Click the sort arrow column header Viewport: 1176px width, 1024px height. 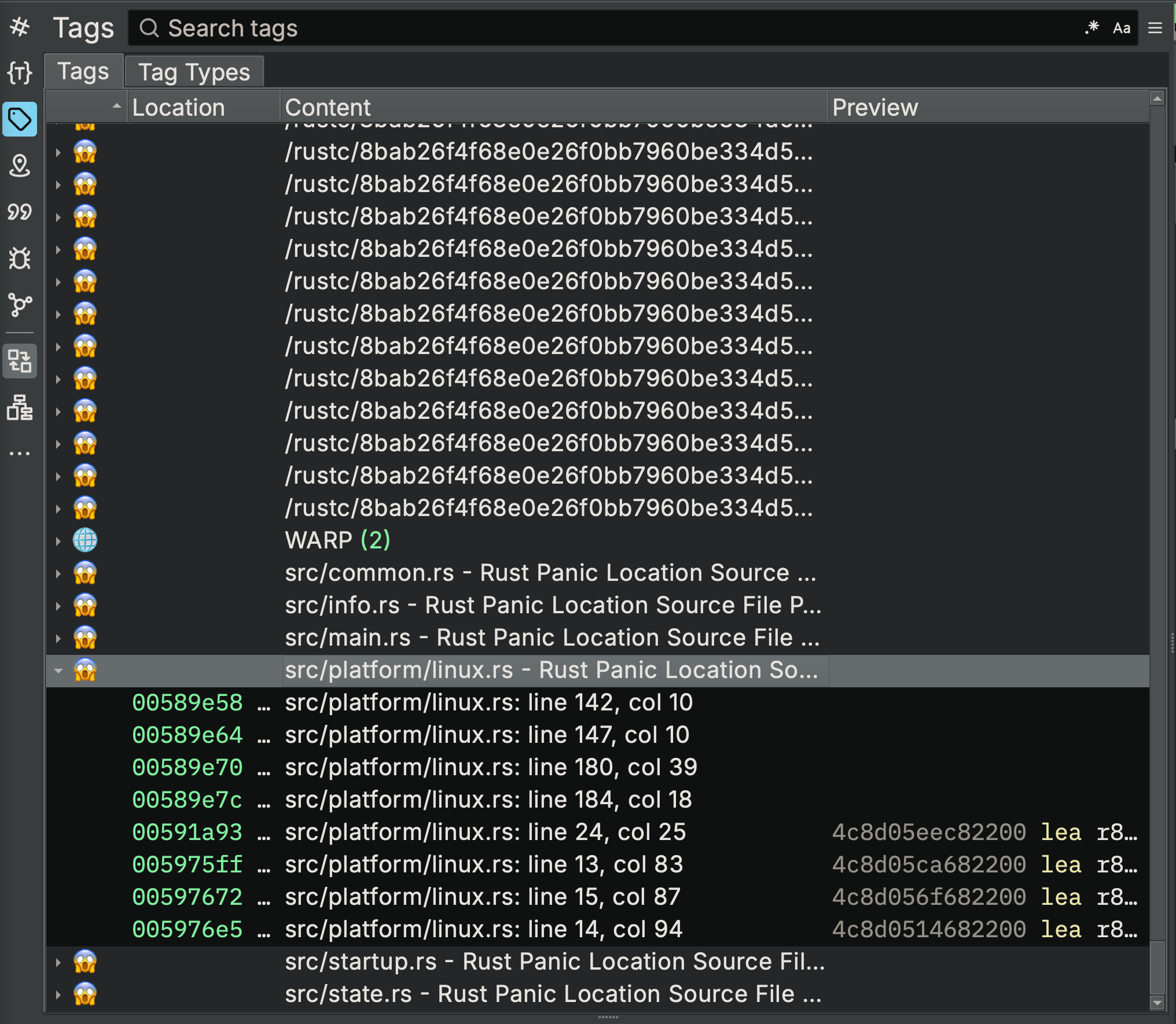point(87,107)
